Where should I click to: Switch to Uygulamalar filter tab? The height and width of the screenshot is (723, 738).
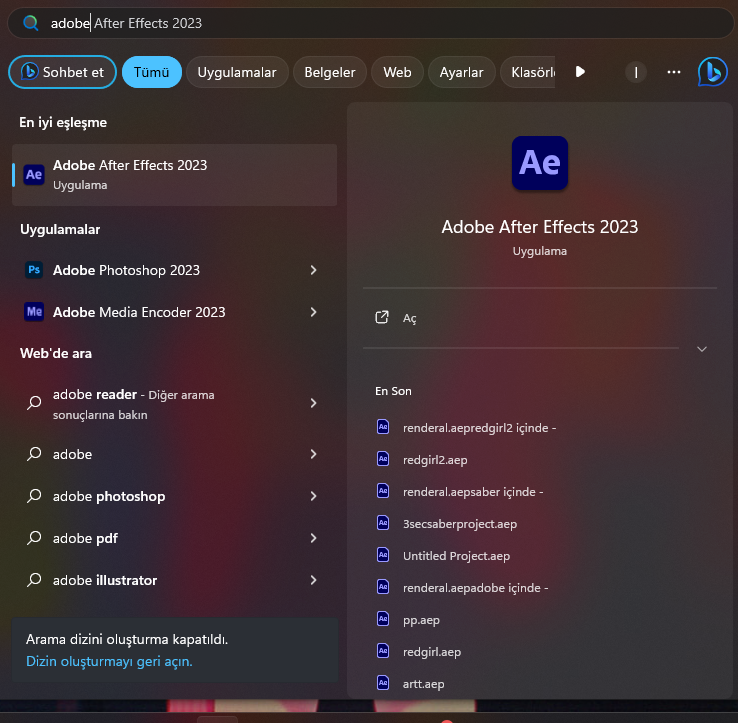tap(237, 72)
